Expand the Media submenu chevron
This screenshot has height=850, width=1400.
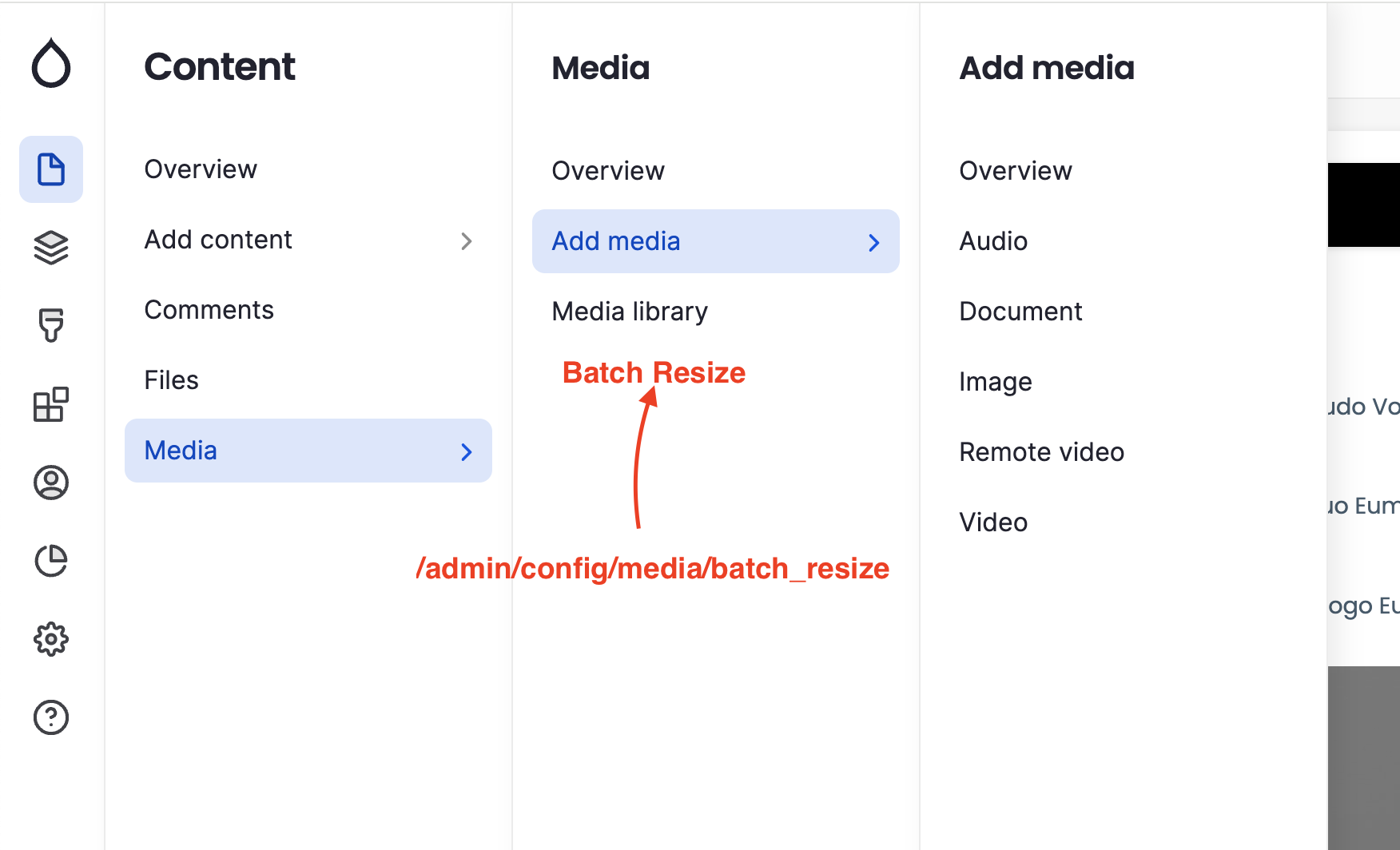pos(467,451)
